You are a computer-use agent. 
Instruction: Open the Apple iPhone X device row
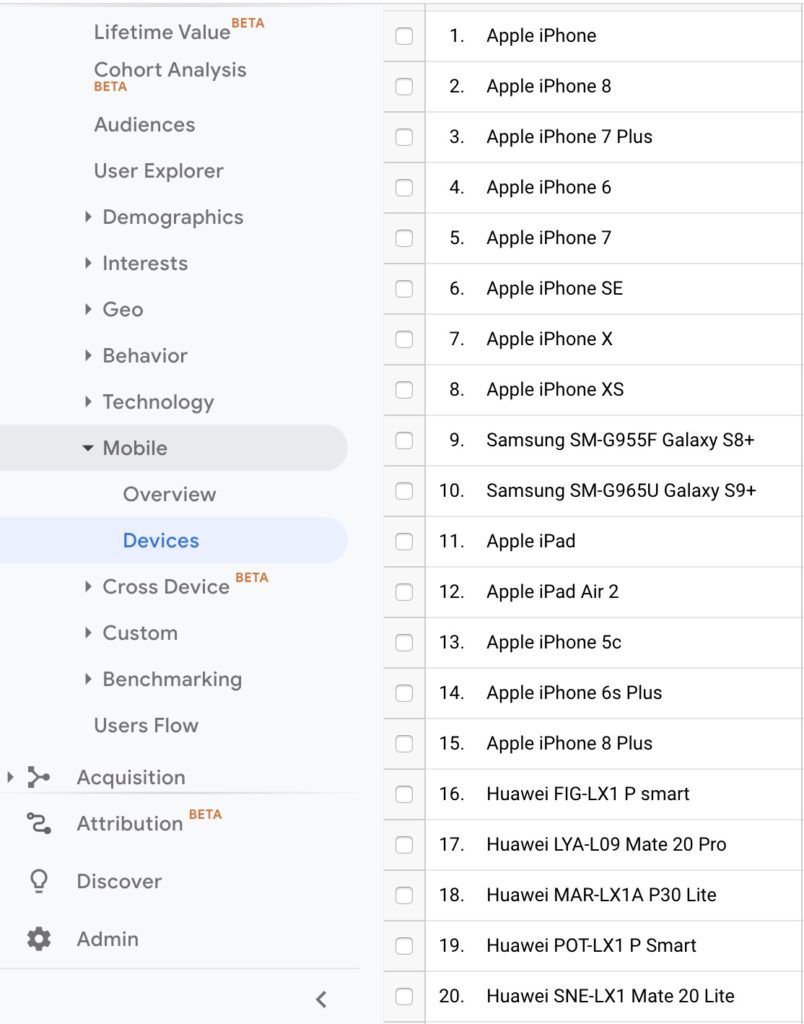coord(549,339)
